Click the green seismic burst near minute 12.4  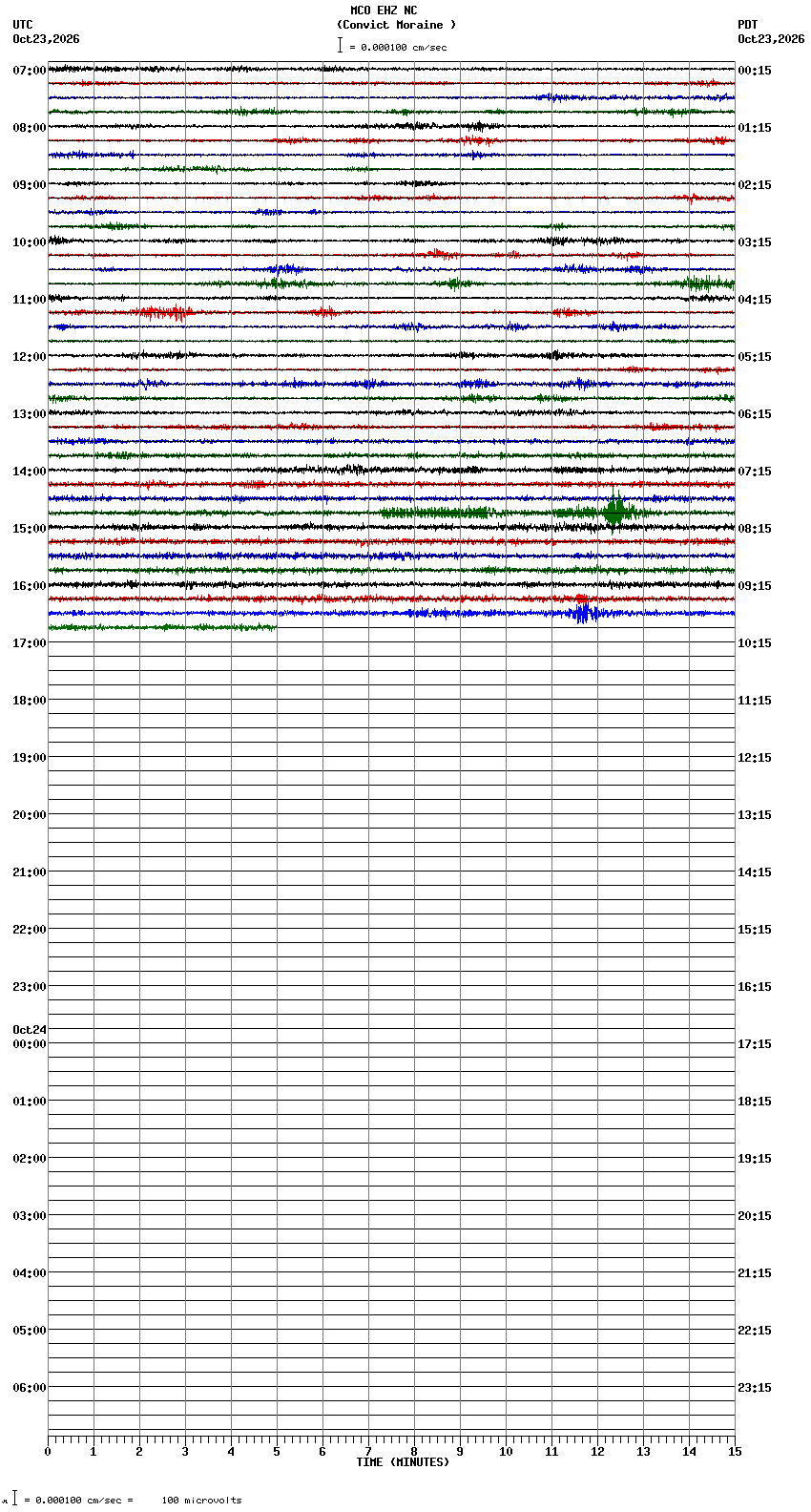pos(615,512)
